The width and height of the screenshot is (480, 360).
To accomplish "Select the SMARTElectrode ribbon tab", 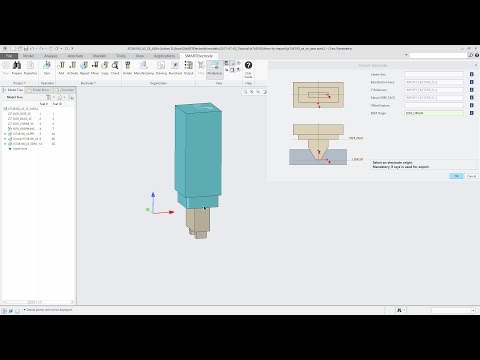I will click(199, 56).
